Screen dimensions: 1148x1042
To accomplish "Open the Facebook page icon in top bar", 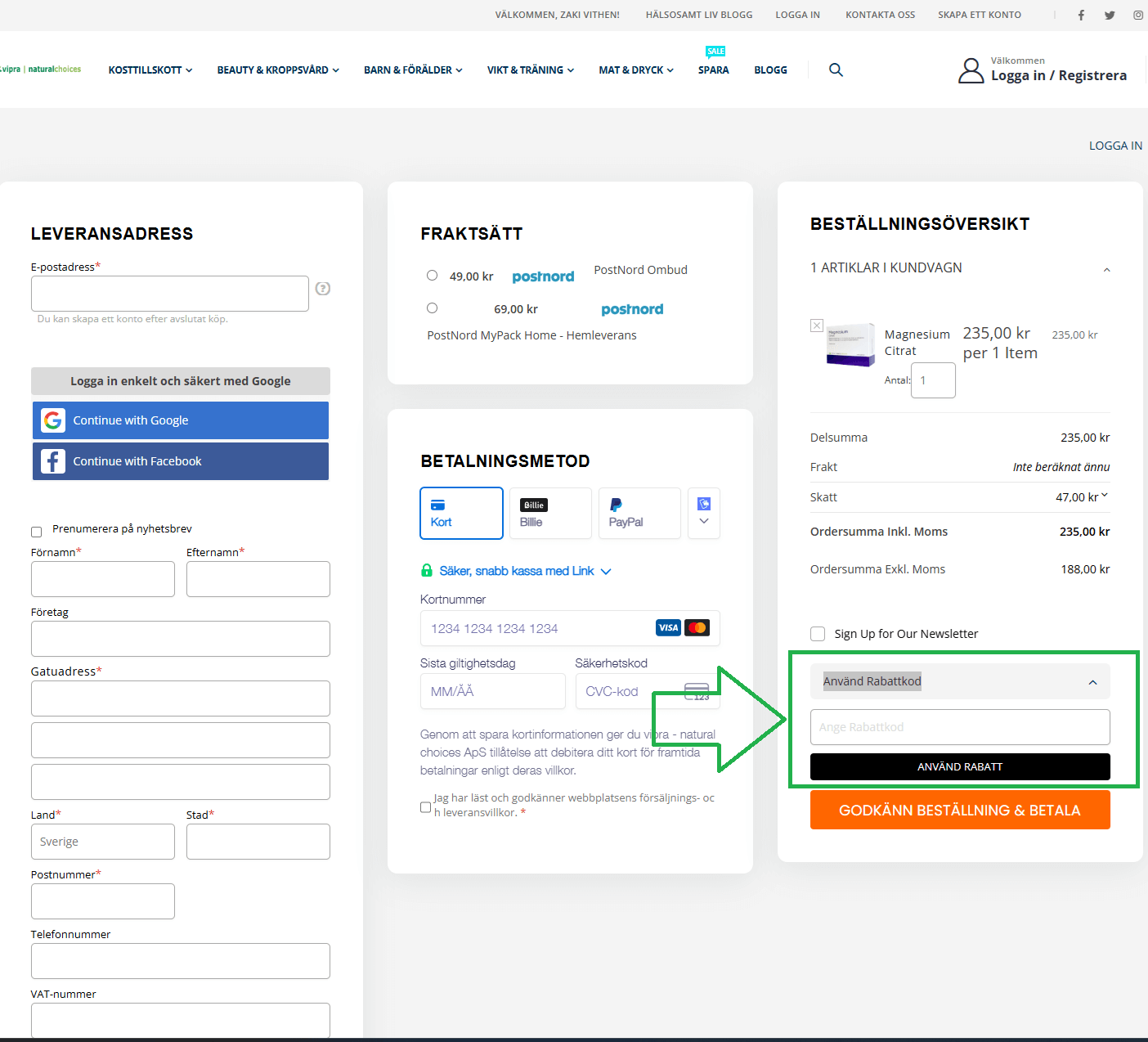I will tap(1081, 15).
